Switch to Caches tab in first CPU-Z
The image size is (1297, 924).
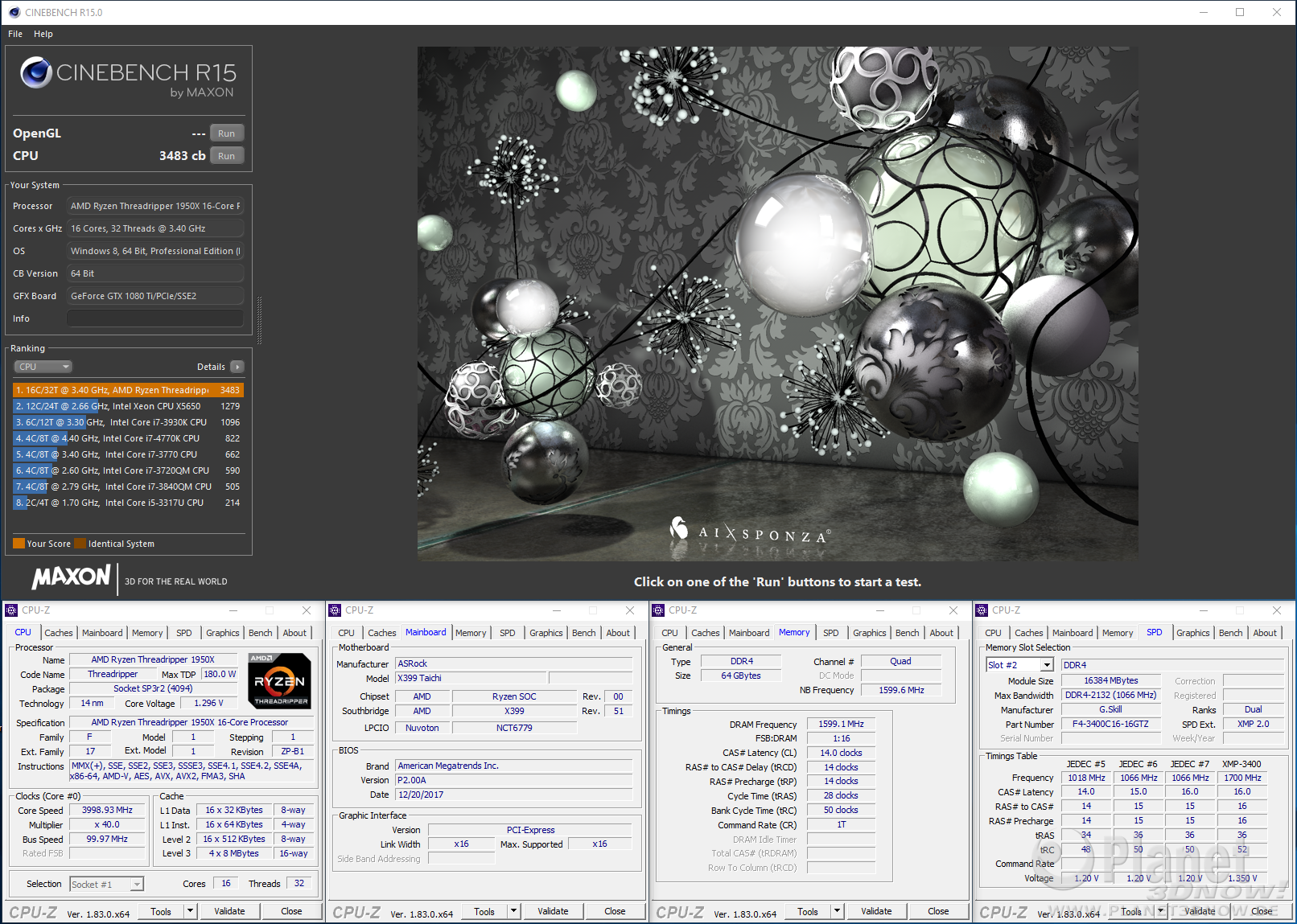click(x=59, y=633)
